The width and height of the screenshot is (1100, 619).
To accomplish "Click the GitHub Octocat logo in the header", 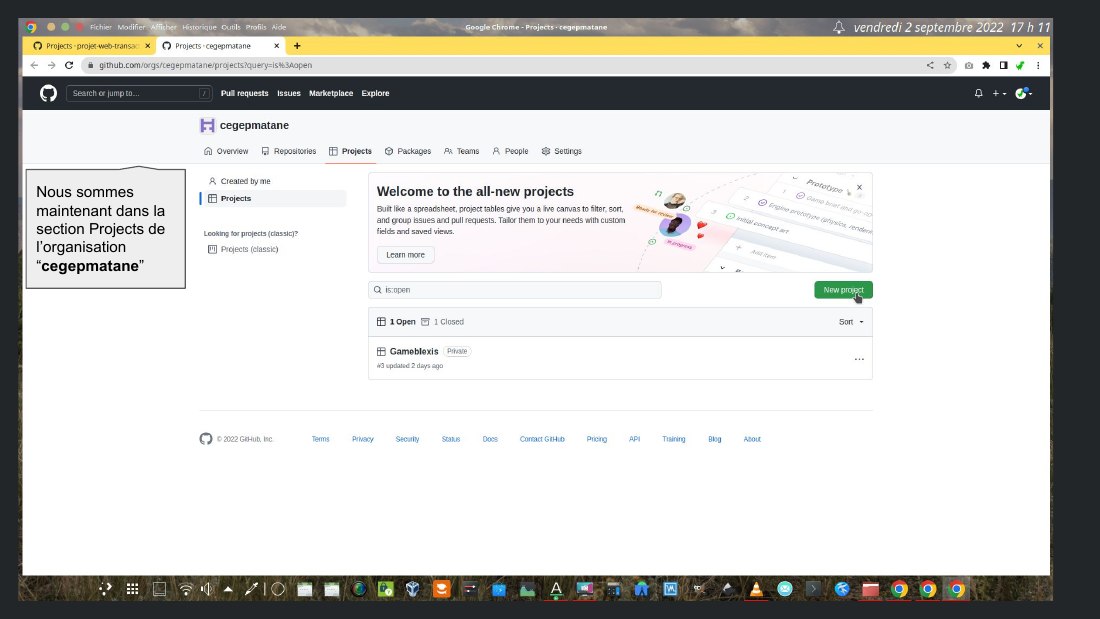I will [x=48, y=93].
